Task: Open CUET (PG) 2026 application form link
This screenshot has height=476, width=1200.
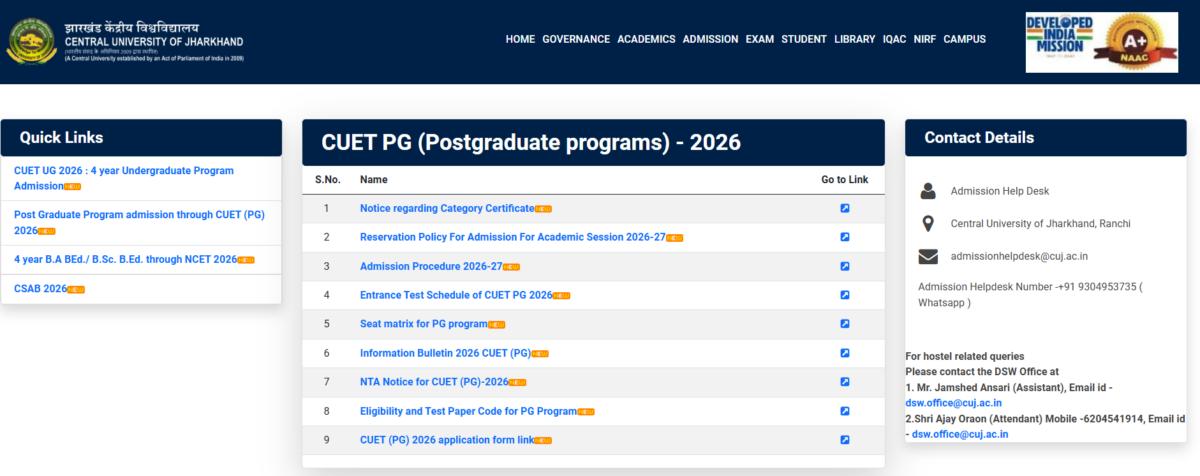Action: (447, 440)
